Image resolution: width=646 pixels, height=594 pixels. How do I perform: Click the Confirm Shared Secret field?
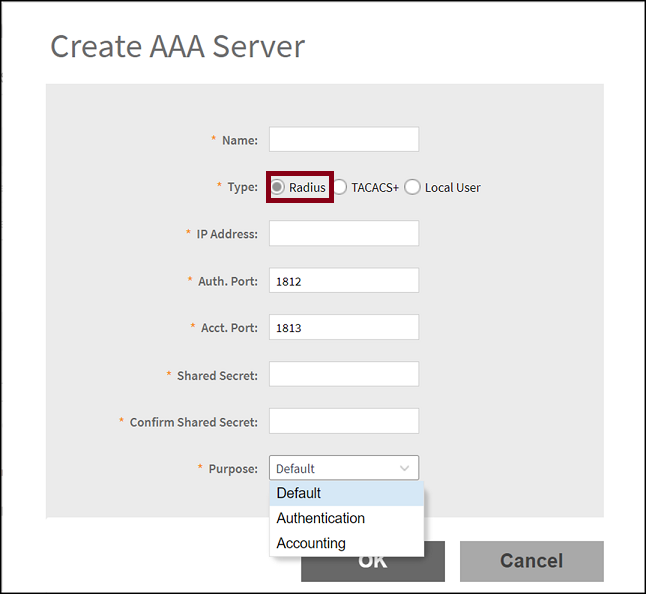[344, 421]
